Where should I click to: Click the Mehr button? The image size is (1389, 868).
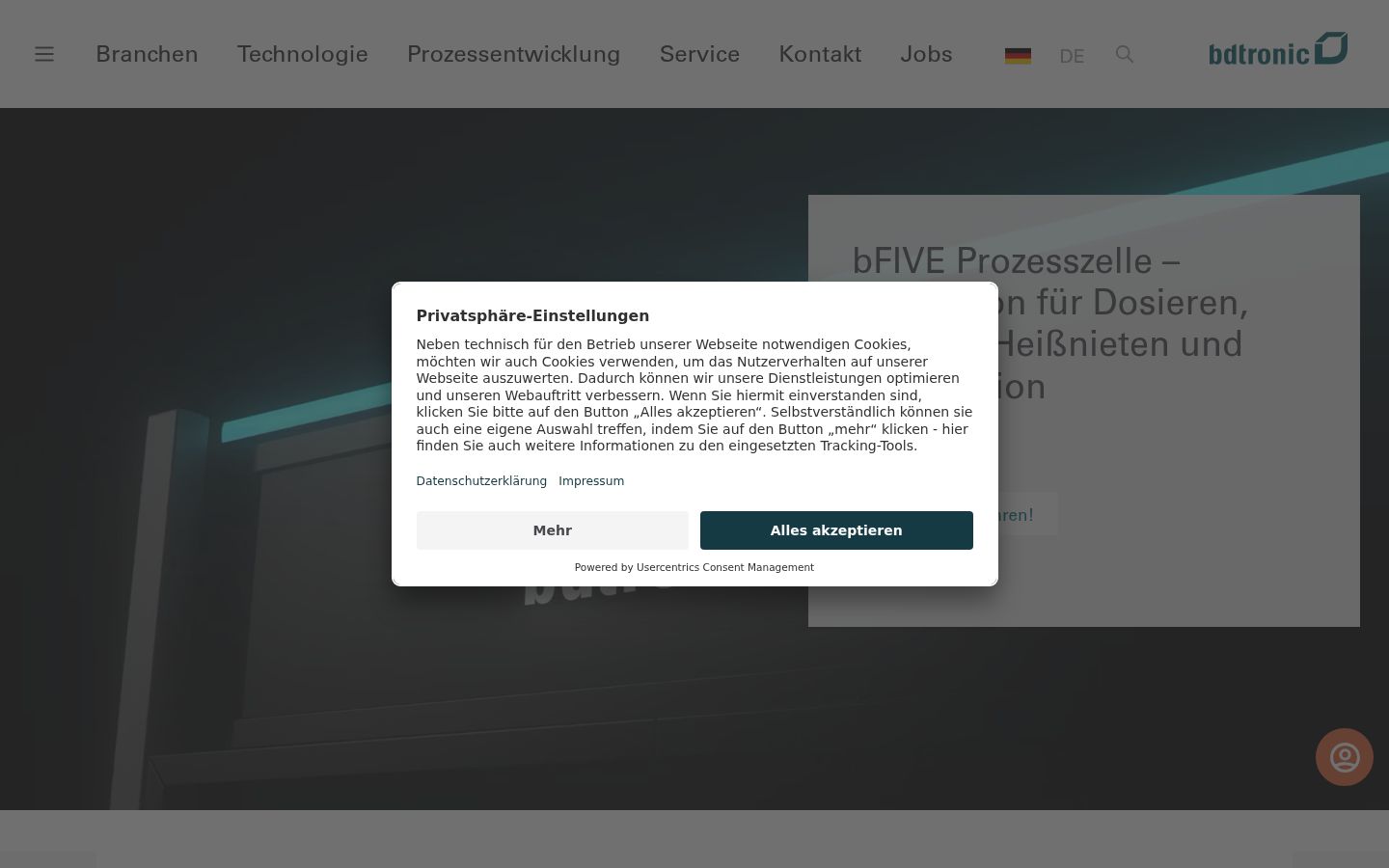(x=553, y=530)
